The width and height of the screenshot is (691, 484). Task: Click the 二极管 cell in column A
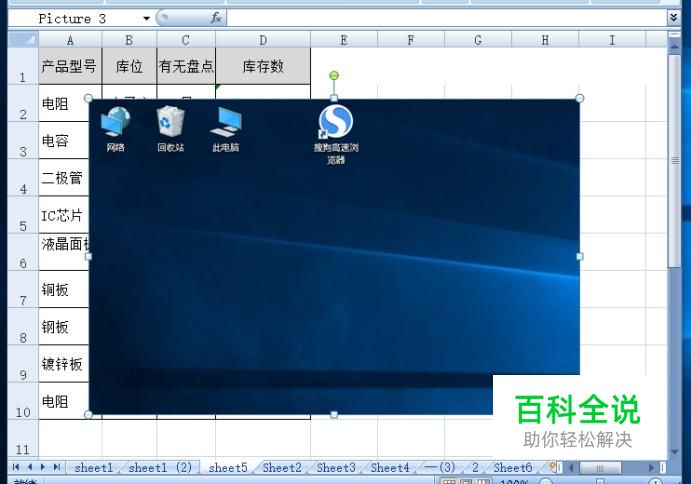(x=64, y=178)
